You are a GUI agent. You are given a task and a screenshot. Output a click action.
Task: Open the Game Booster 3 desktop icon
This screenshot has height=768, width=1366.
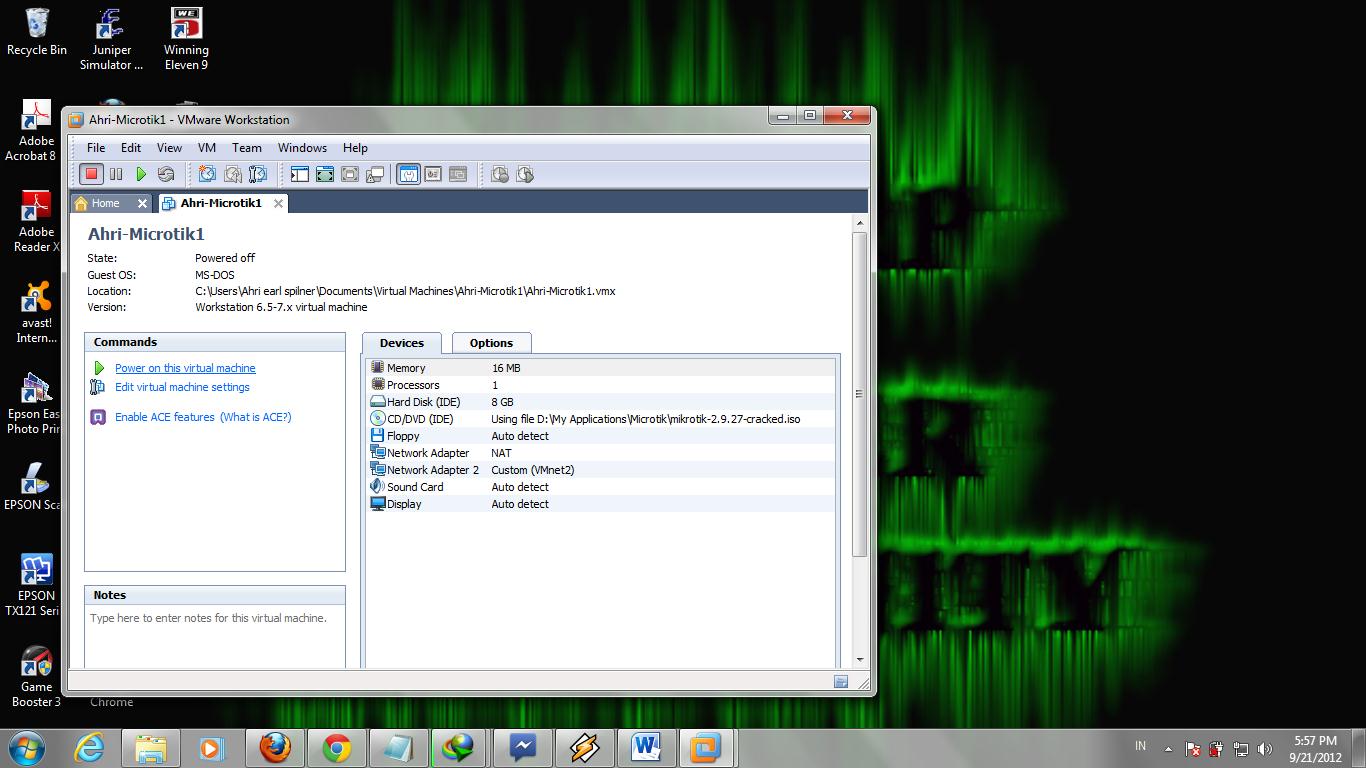click(36, 677)
